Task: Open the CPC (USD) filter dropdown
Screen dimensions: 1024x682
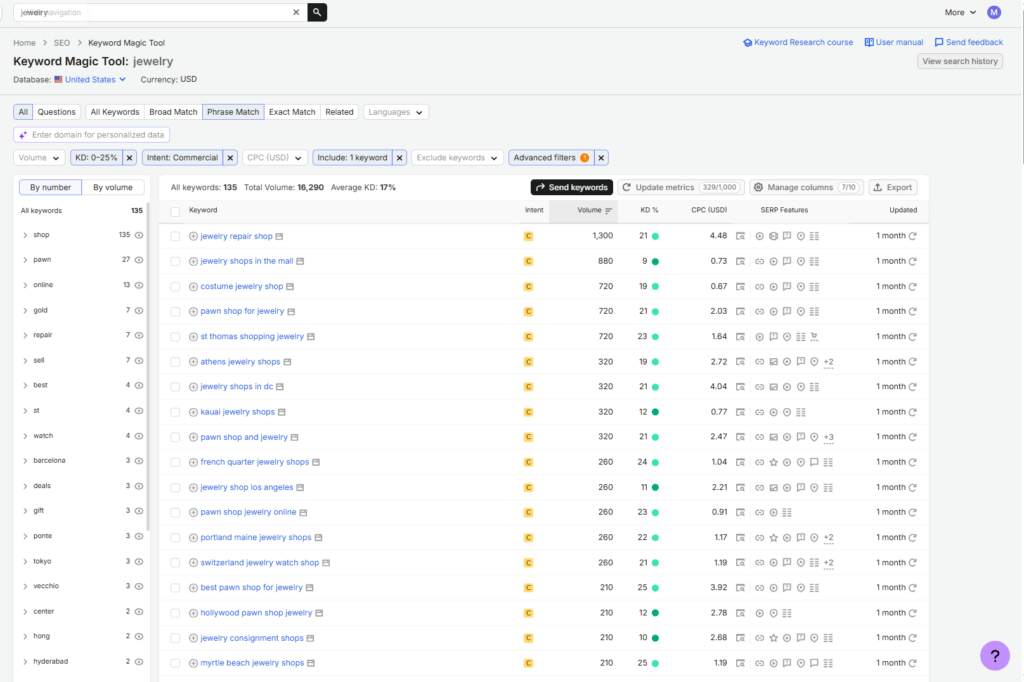Action: (274, 157)
